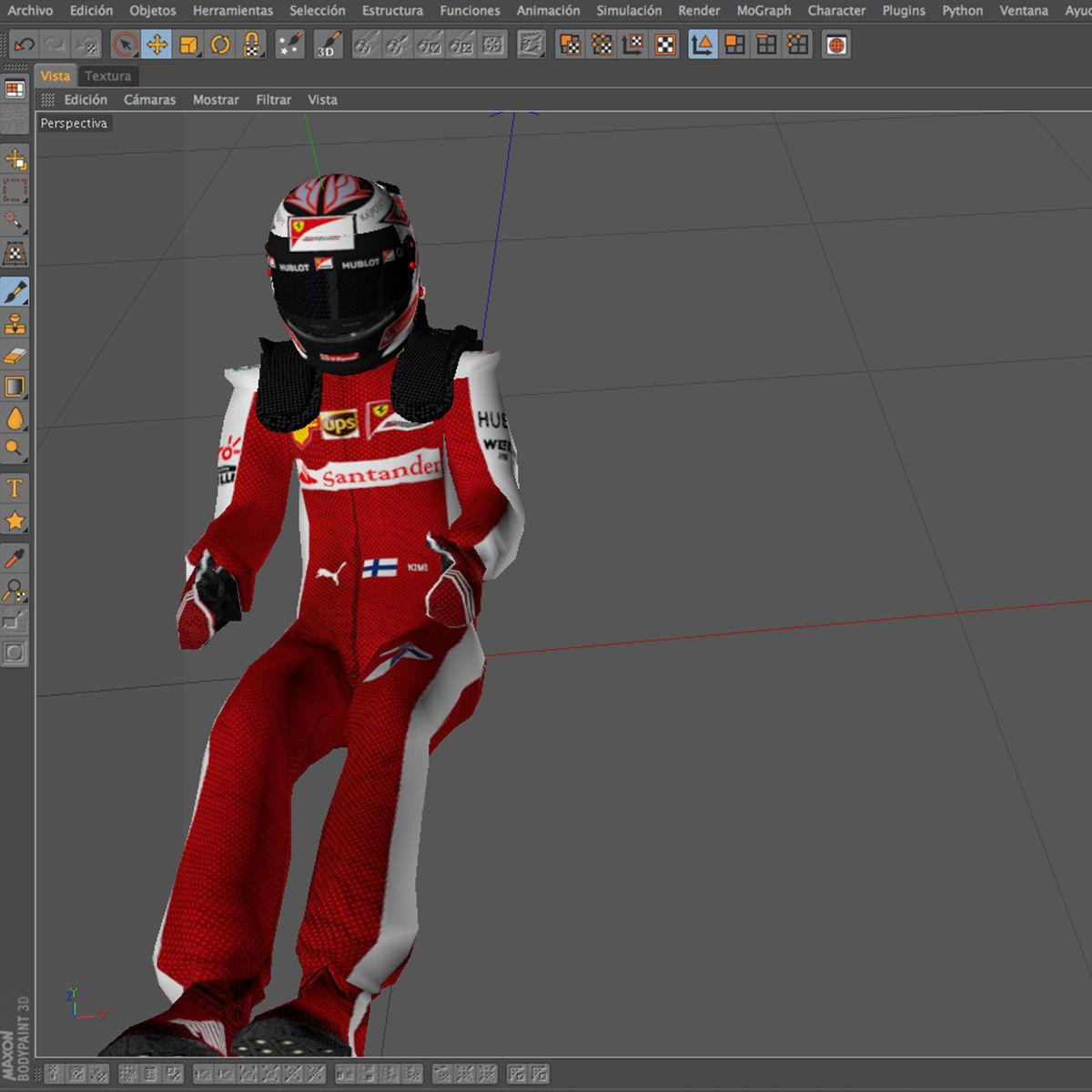
Task: Click the viewport grip handle beside Edición
Action: tap(48, 100)
